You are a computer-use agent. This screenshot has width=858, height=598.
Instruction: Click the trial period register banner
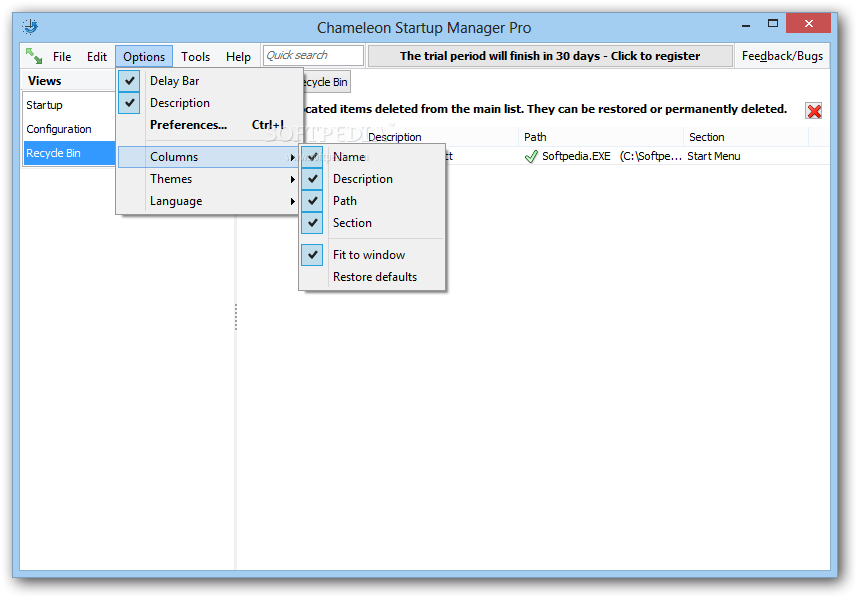[550, 56]
